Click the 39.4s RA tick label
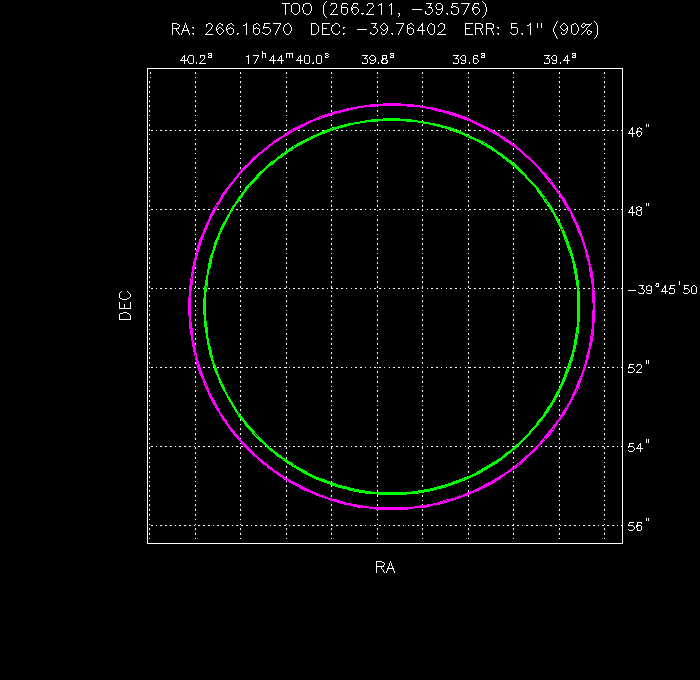The image size is (700, 680). pyautogui.click(x=559, y=59)
